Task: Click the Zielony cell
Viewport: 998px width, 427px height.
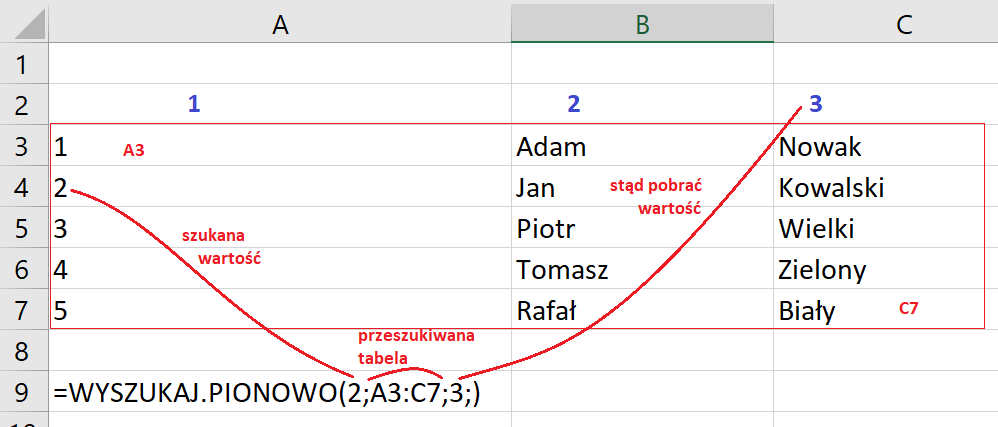Action: [822, 270]
